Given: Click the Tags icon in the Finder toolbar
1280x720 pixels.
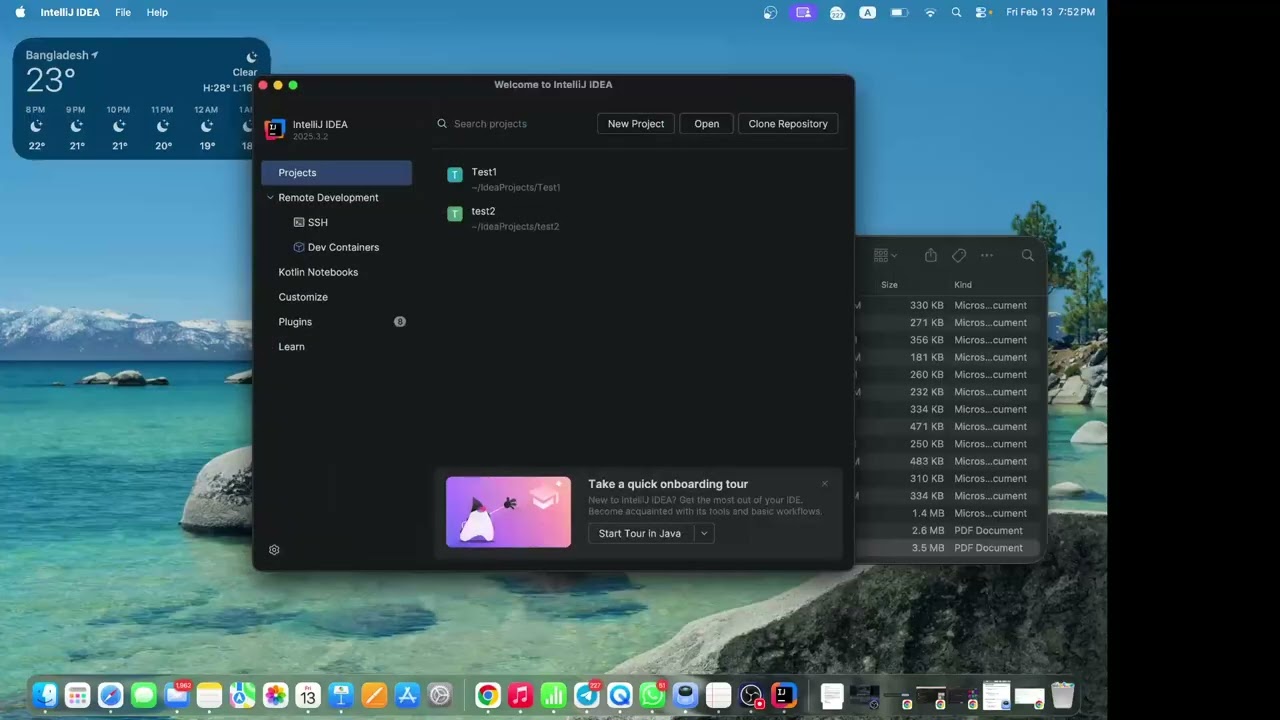Looking at the screenshot, I should [959, 255].
